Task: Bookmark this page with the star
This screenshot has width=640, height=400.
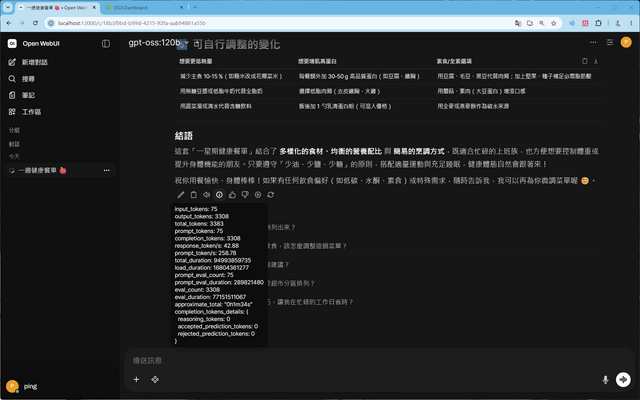Action: tap(553, 23)
